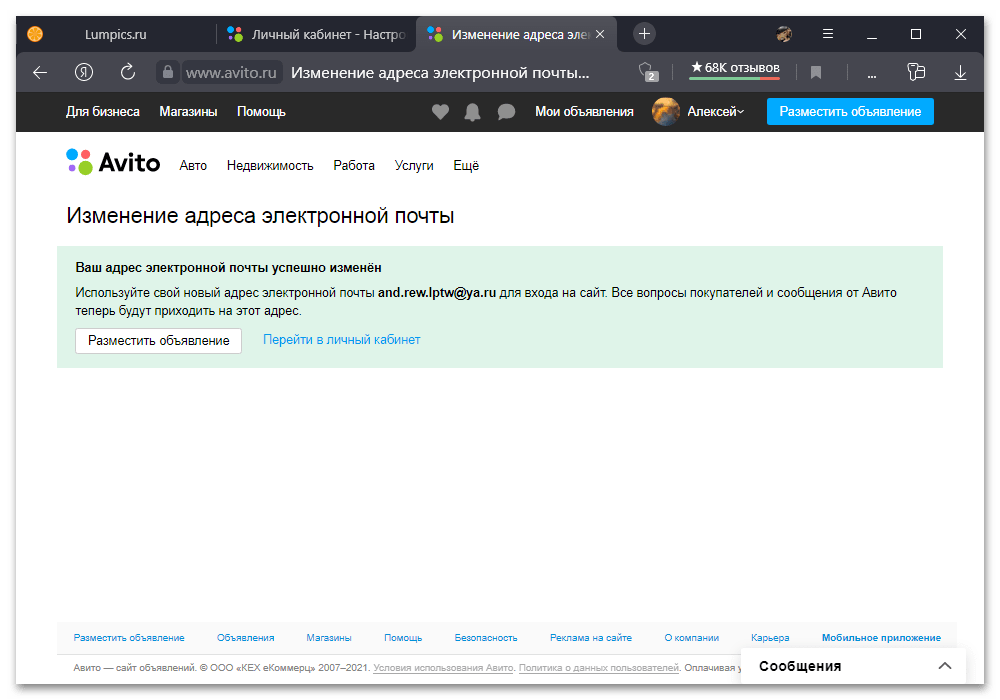Screen dimensions: 1000x700
Task: Switch to the Lumpics.ru tab
Action: (x=115, y=34)
